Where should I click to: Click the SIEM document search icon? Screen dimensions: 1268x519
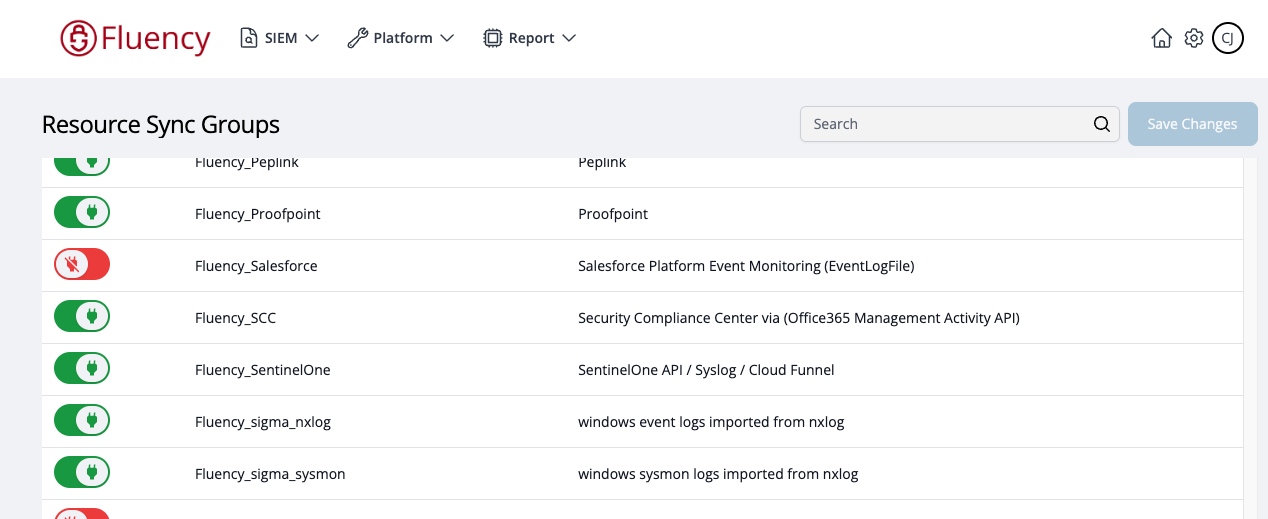[x=249, y=38]
